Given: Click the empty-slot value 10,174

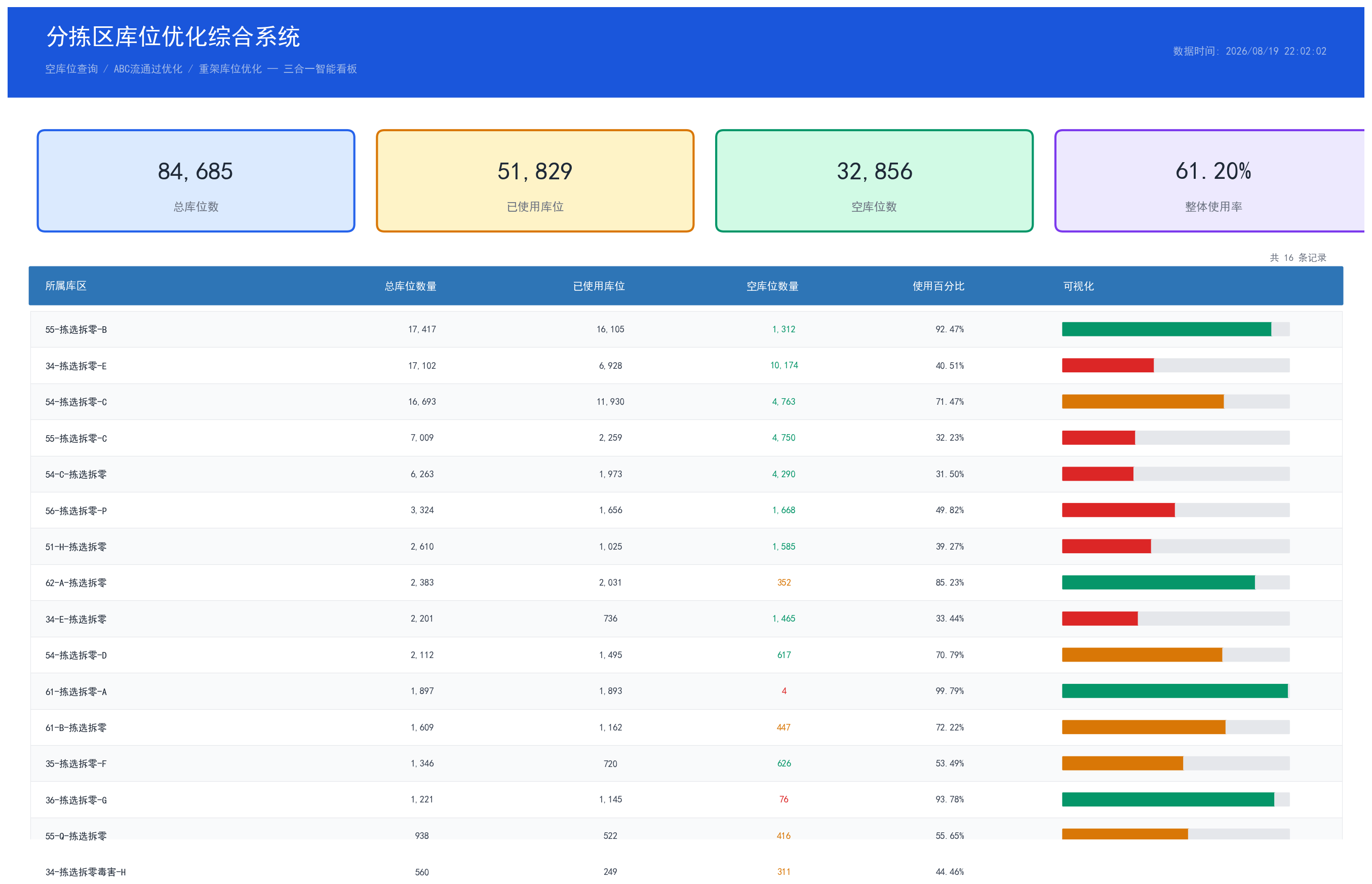Looking at the screenshot, I should (x=783, y=365).
